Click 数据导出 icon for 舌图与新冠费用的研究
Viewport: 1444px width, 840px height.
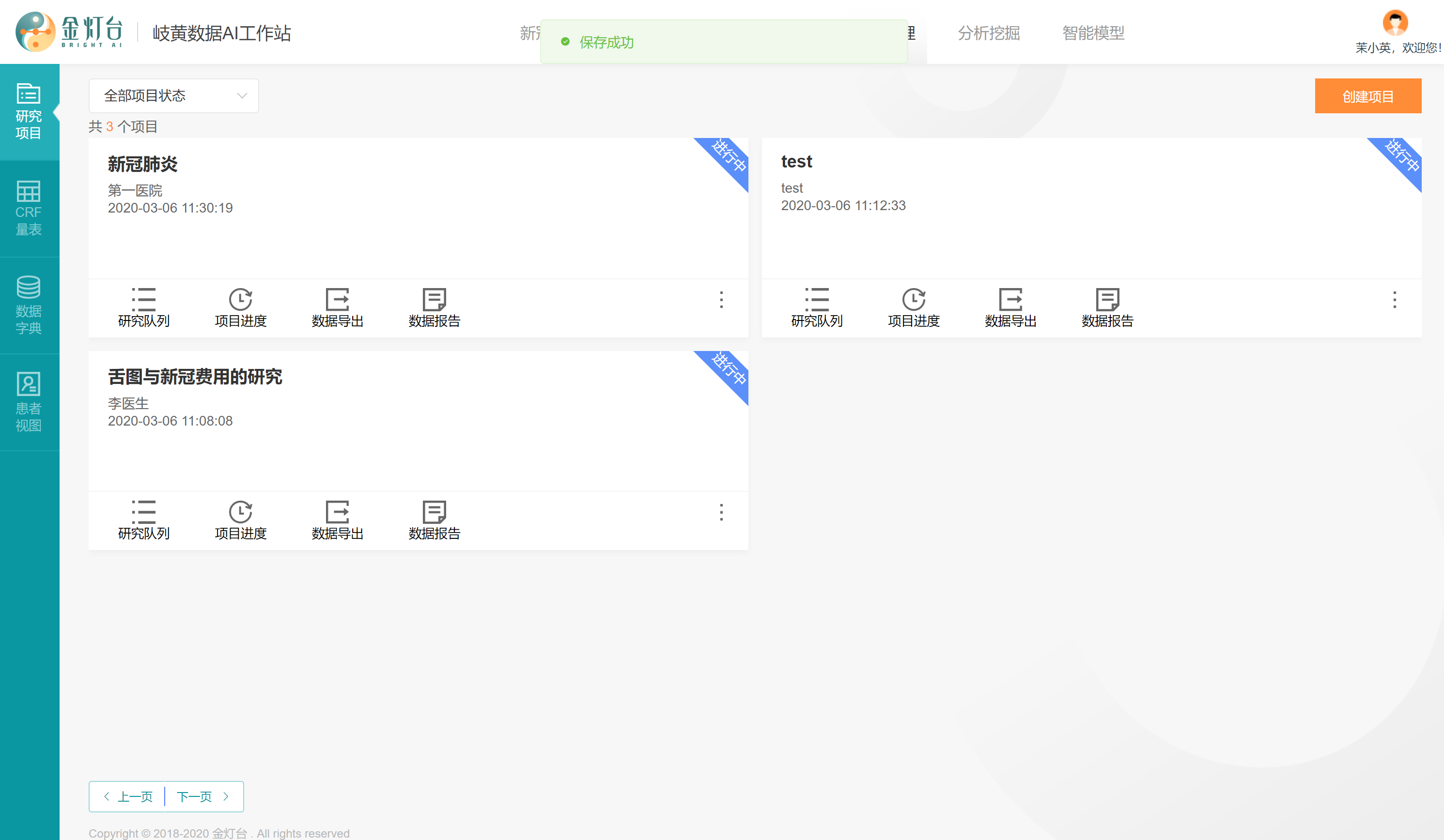tap(337, 512)
